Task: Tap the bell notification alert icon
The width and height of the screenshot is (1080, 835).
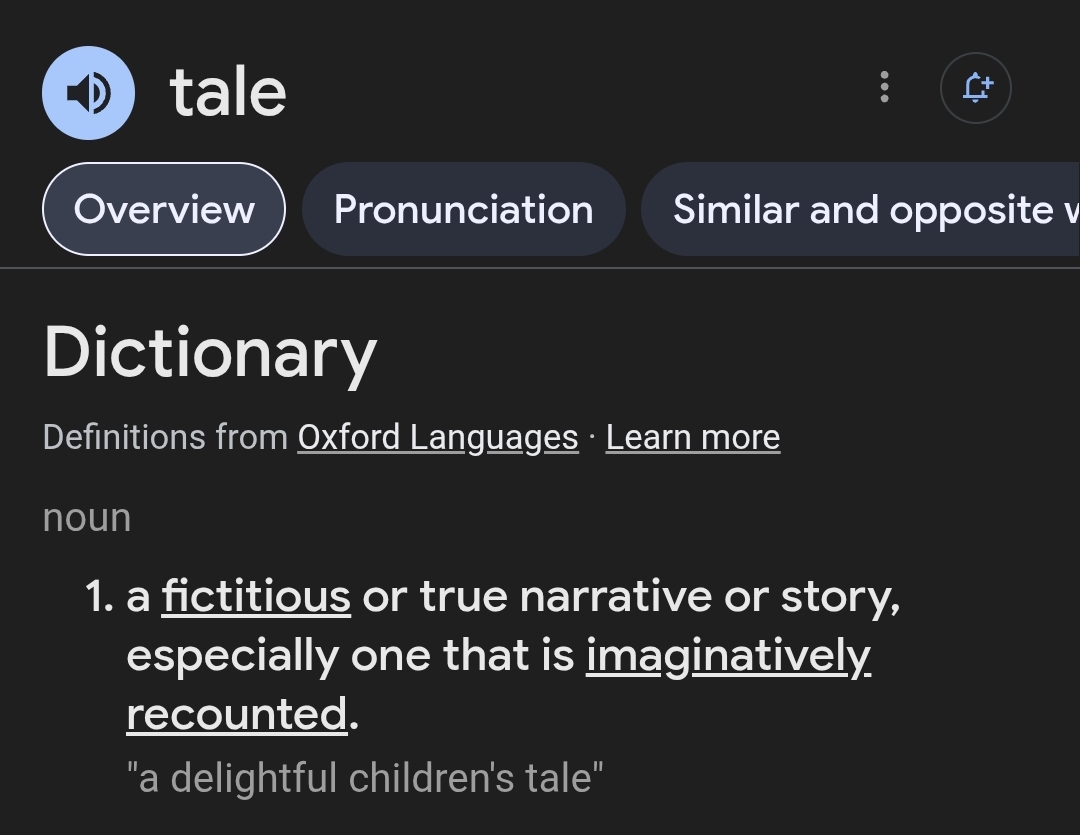Action: click(x=975, y=88)
